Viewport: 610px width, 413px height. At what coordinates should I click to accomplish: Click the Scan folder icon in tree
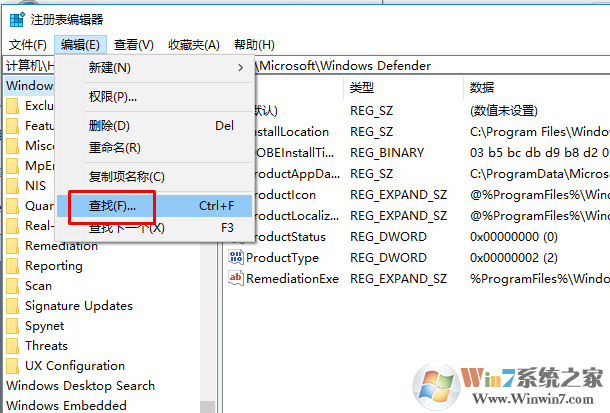click(13, 286)
